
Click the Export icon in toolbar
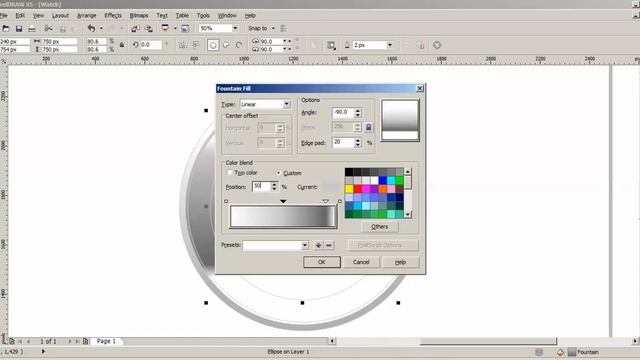tap(149, 29)
